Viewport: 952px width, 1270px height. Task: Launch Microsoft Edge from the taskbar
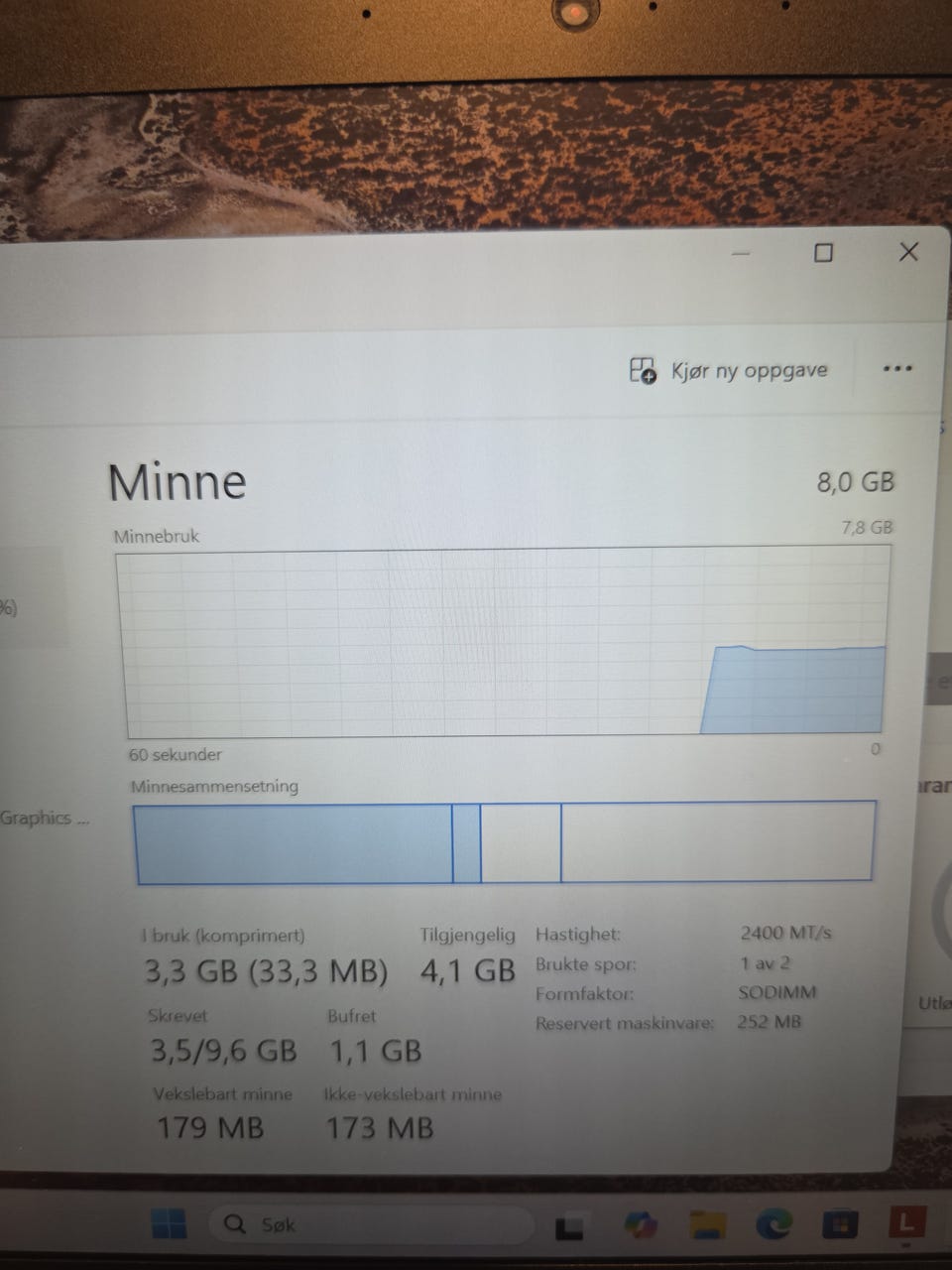tap(775, 1226)
